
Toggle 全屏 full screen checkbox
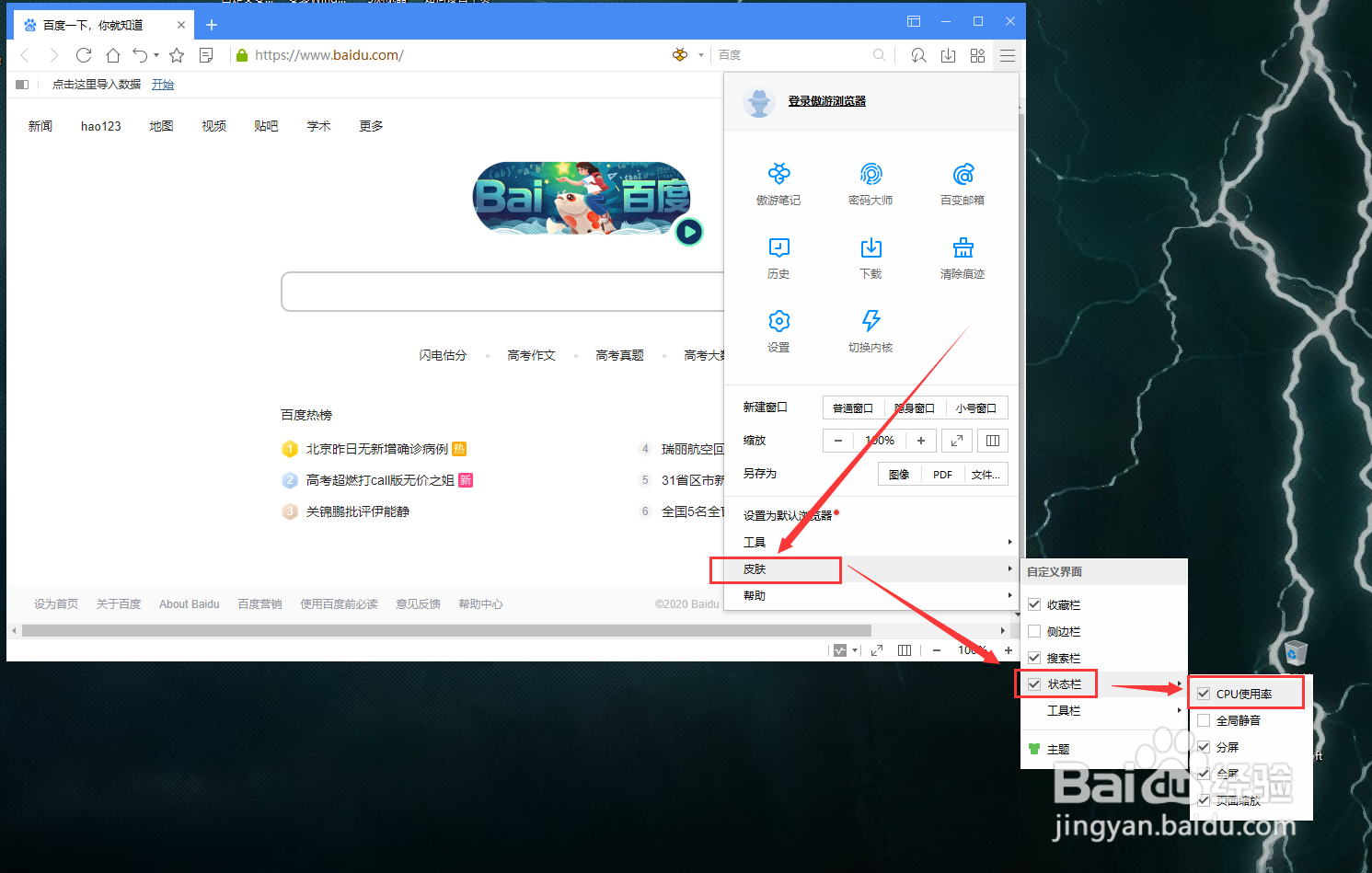click(1204, 774)
